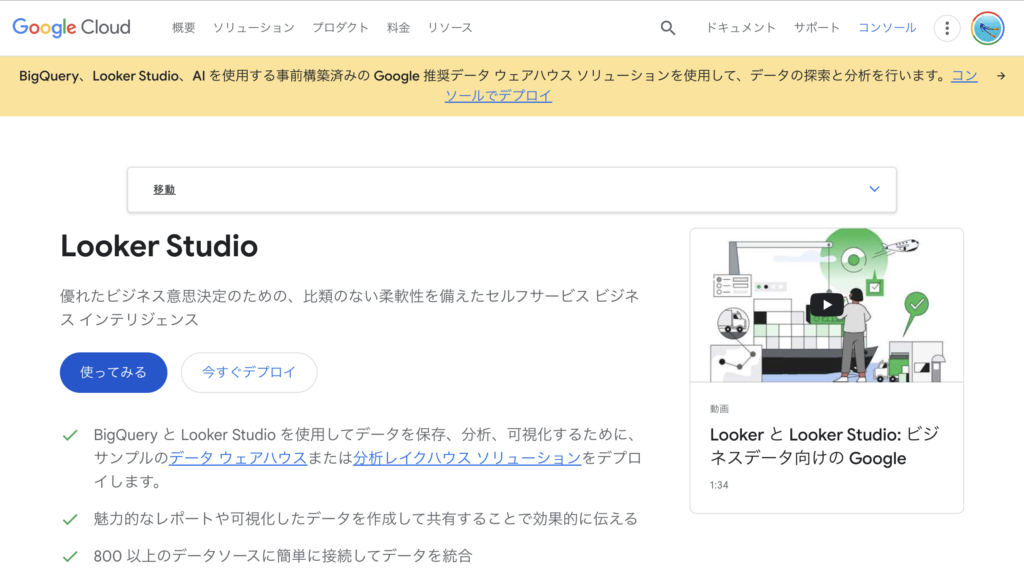Click the 今すぐデプロイ button
This screenshot has height=580, width=1024.
[x=249, y=372]
